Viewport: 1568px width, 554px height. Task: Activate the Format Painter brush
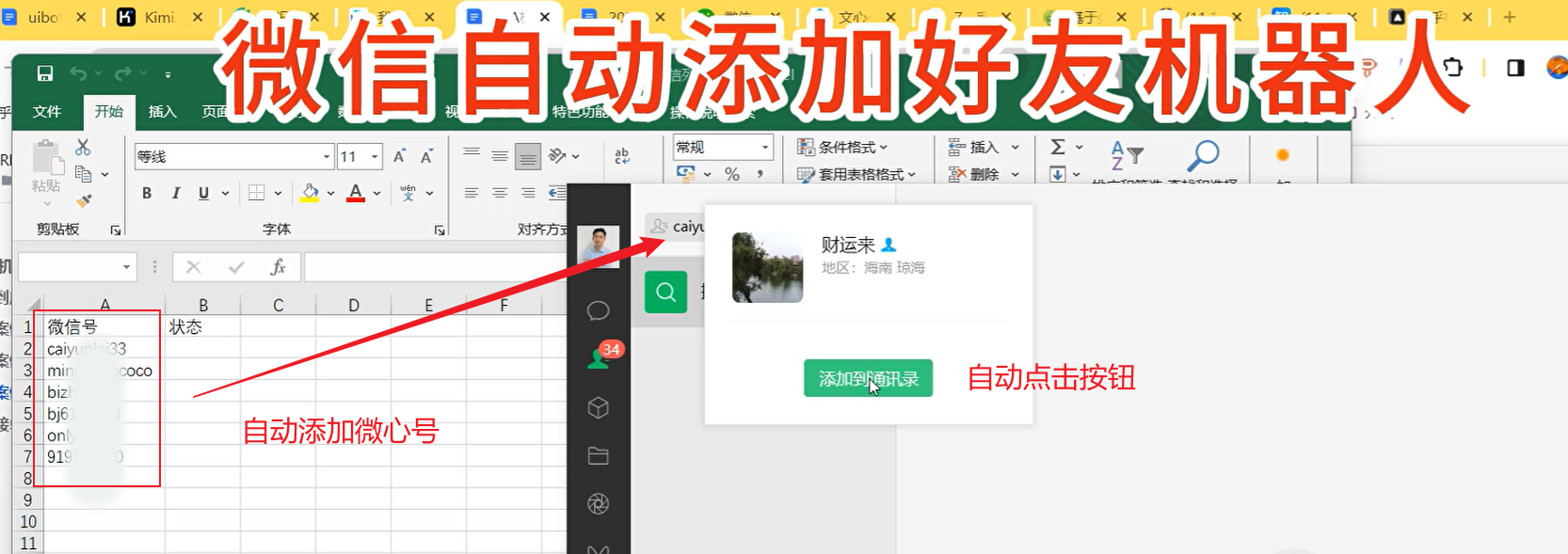pos(83,200)
